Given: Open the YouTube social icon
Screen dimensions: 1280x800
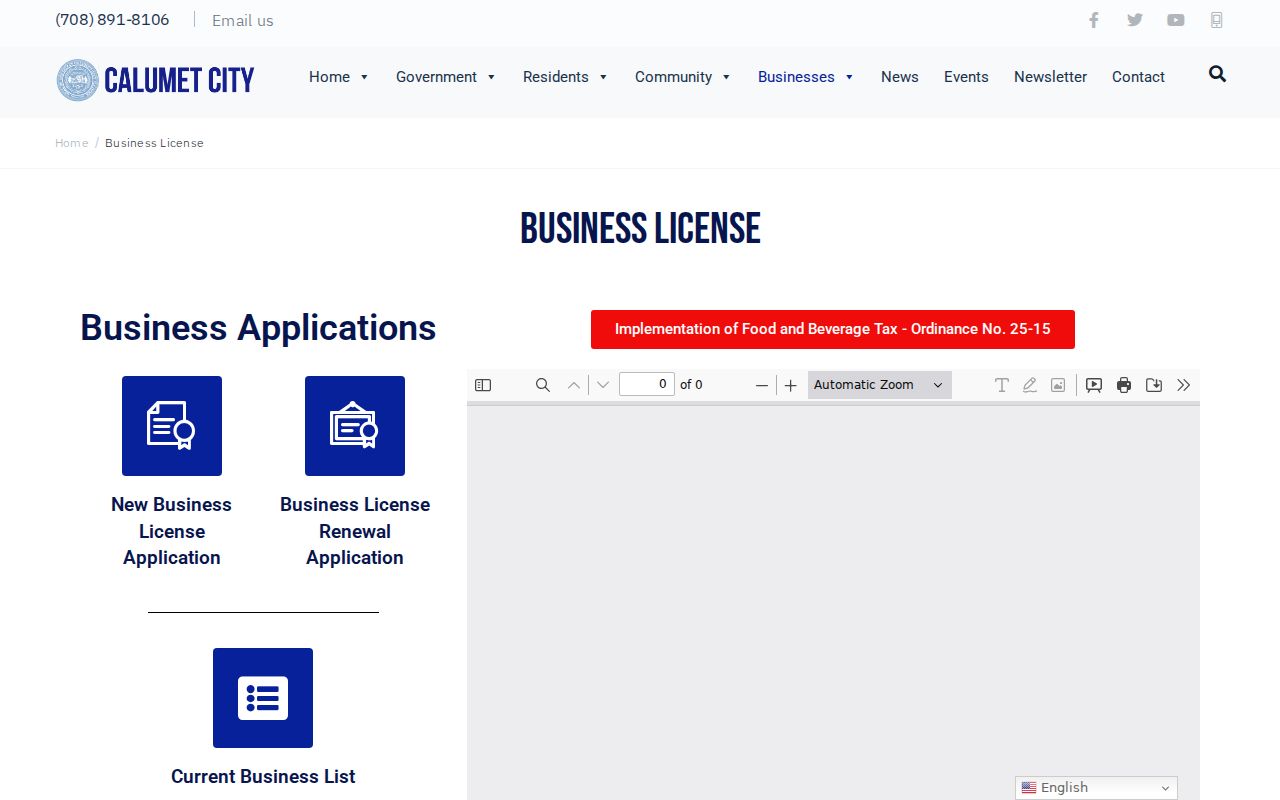Looking at the screenshot, I should [x=1176, y=20].
